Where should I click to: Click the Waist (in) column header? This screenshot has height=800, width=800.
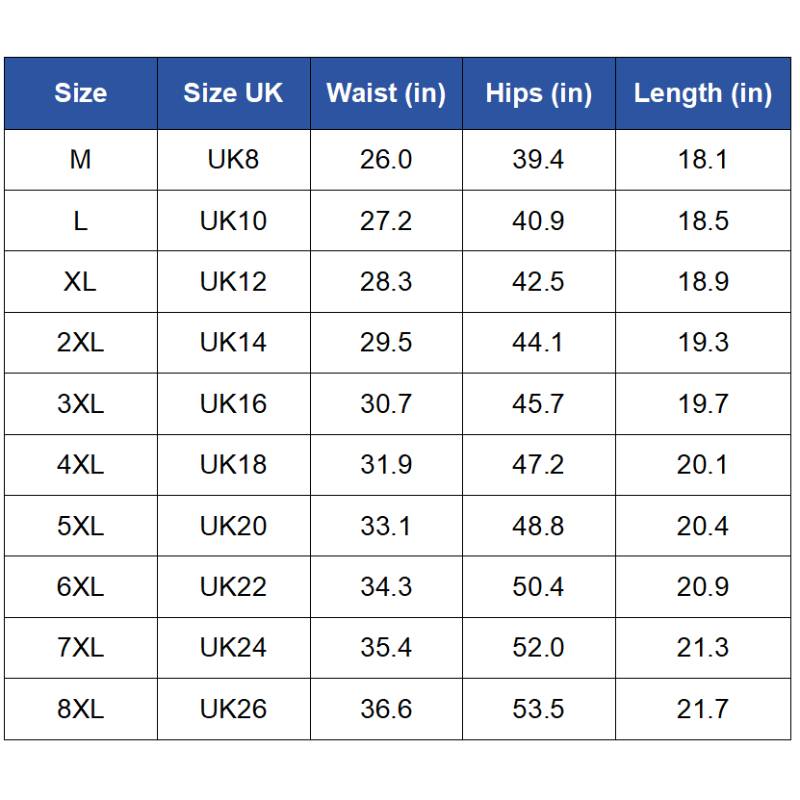(x=386, y=93)
